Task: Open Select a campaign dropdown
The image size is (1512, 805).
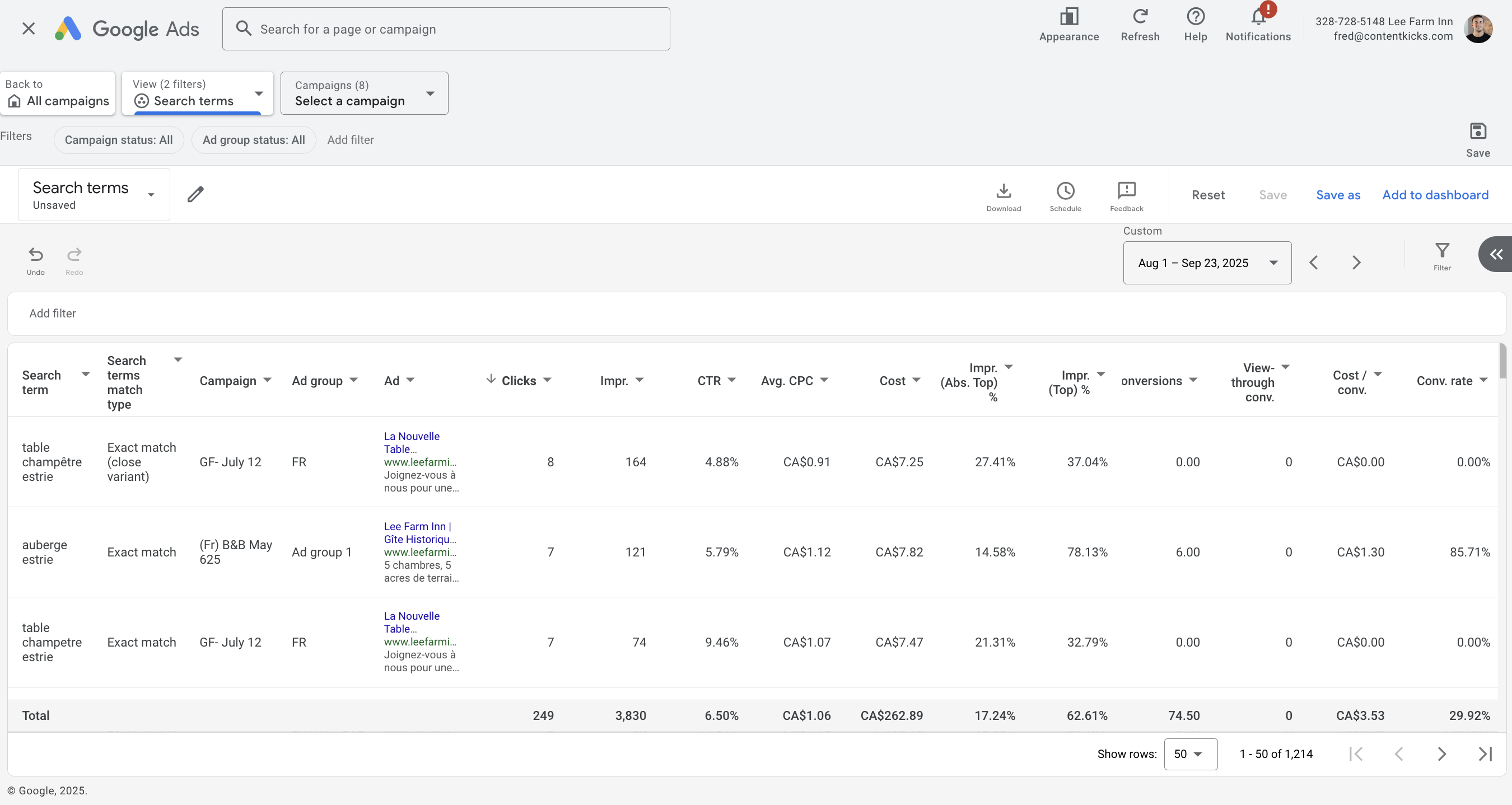Action: tap(364, 93)
